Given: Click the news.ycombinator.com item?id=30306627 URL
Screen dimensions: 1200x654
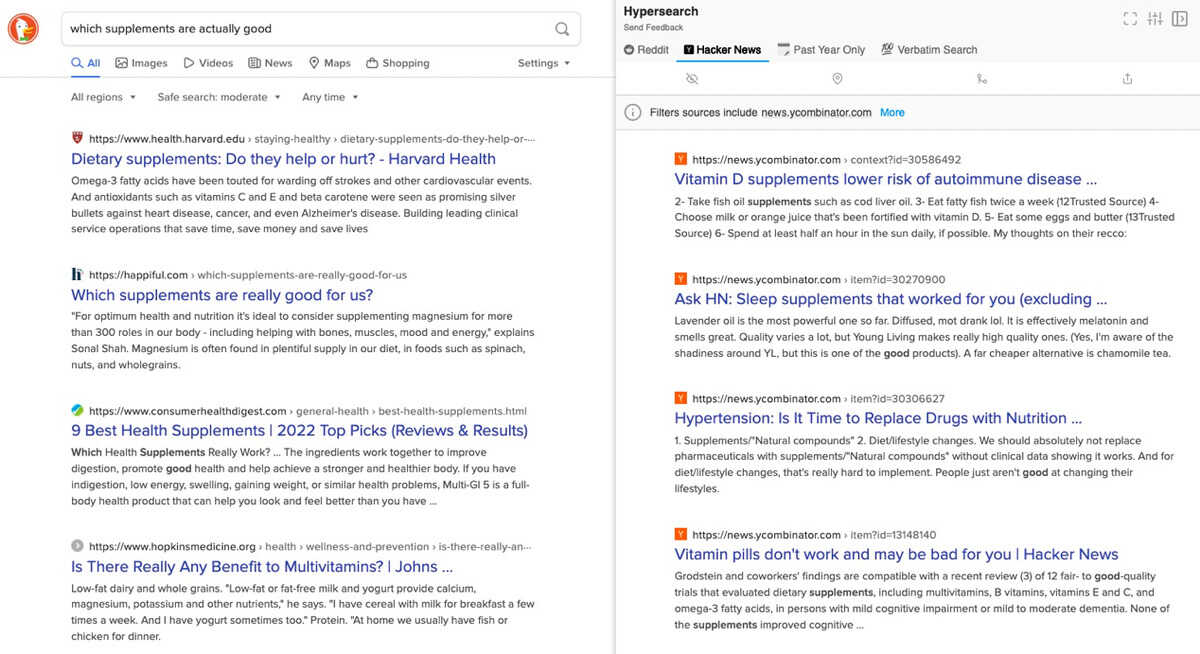Looking at the screenshot, I should click(x=818, y=398).
